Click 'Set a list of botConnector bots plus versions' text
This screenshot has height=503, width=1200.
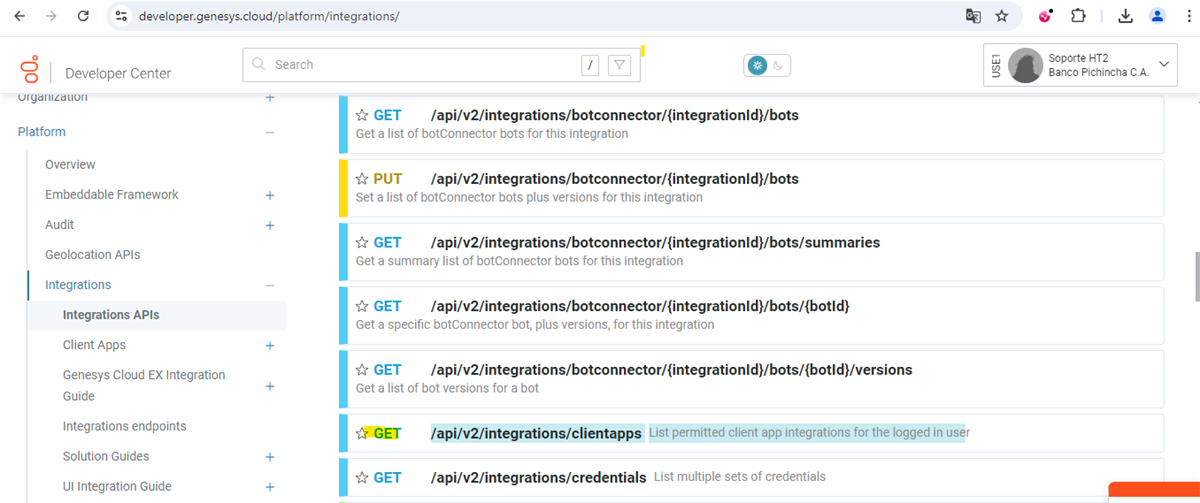(x=529, y=197)
